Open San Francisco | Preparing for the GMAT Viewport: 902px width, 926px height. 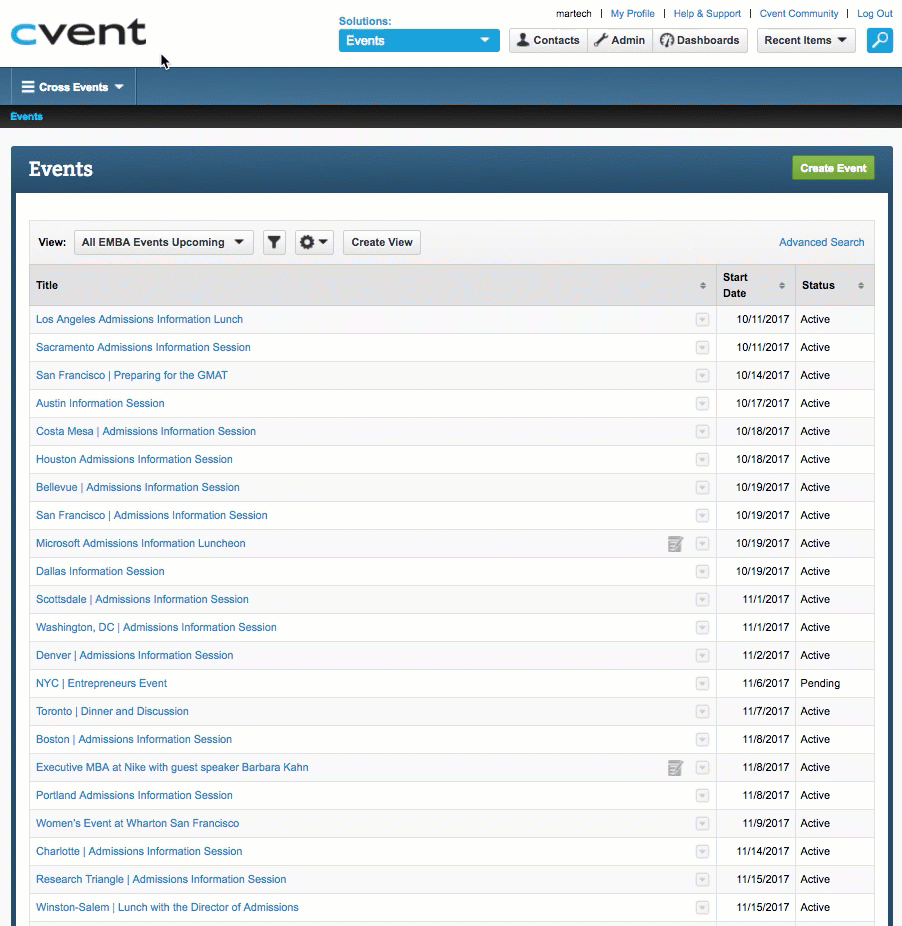click(x=132, y=375)
